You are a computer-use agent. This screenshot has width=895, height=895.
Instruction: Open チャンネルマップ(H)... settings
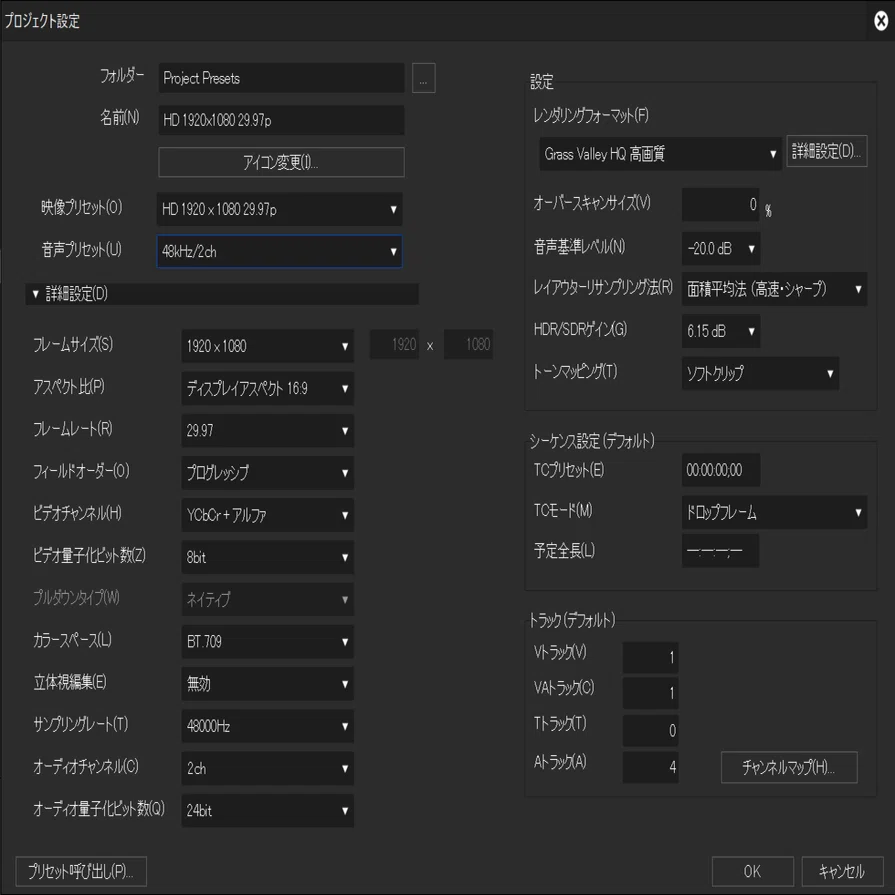click(789, 767)
